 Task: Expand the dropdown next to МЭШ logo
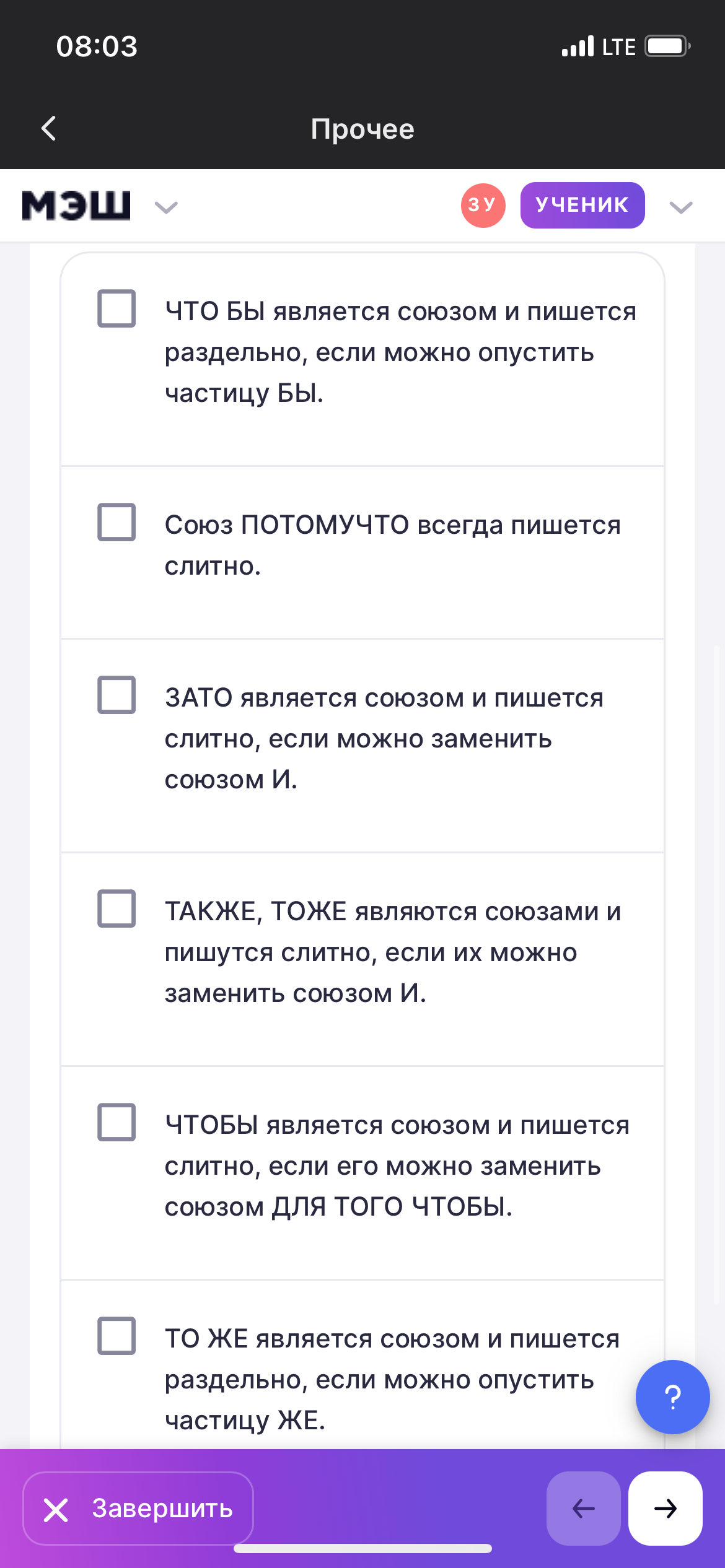pos(166,207)
